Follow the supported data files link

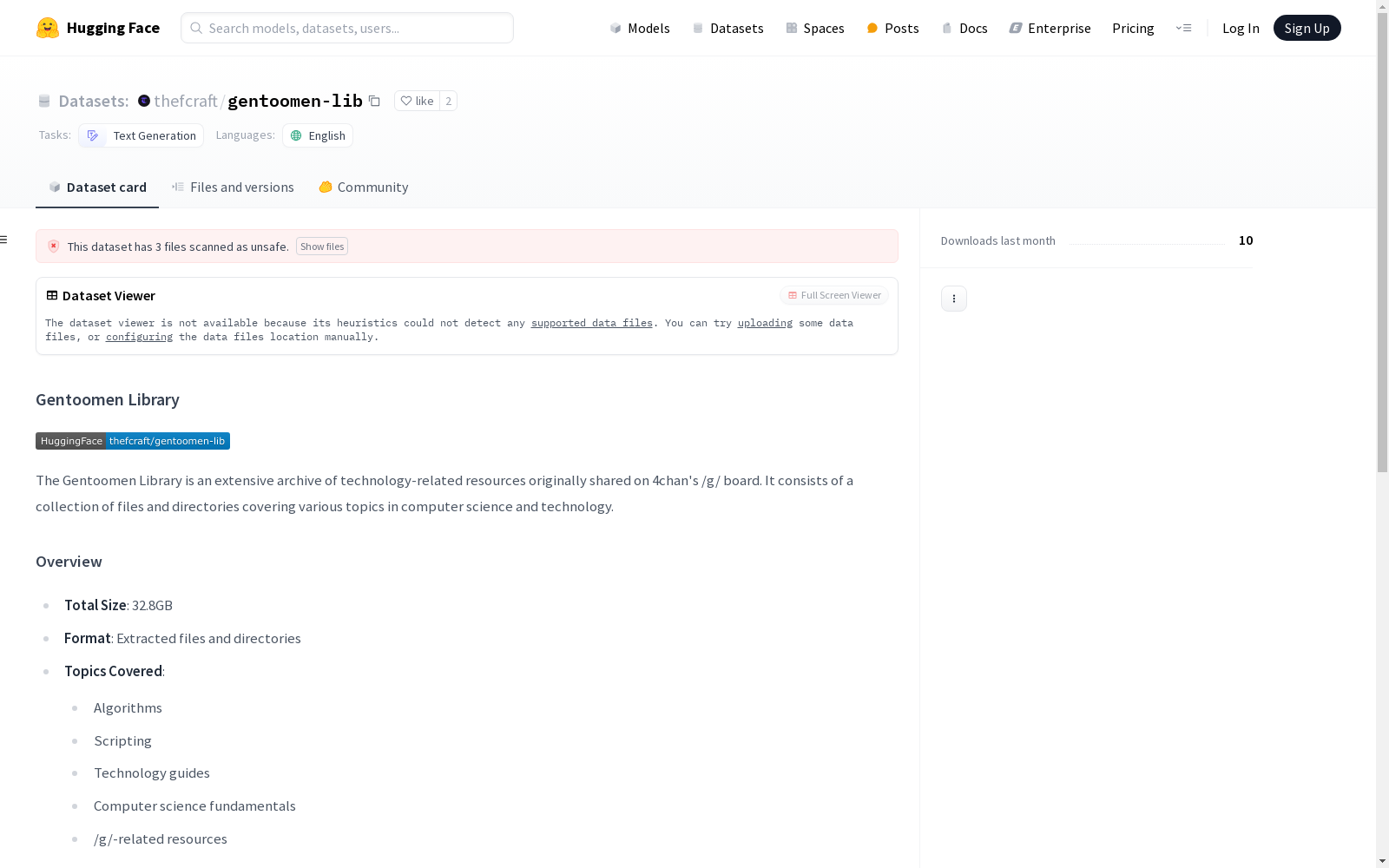[x=592, y=323]
